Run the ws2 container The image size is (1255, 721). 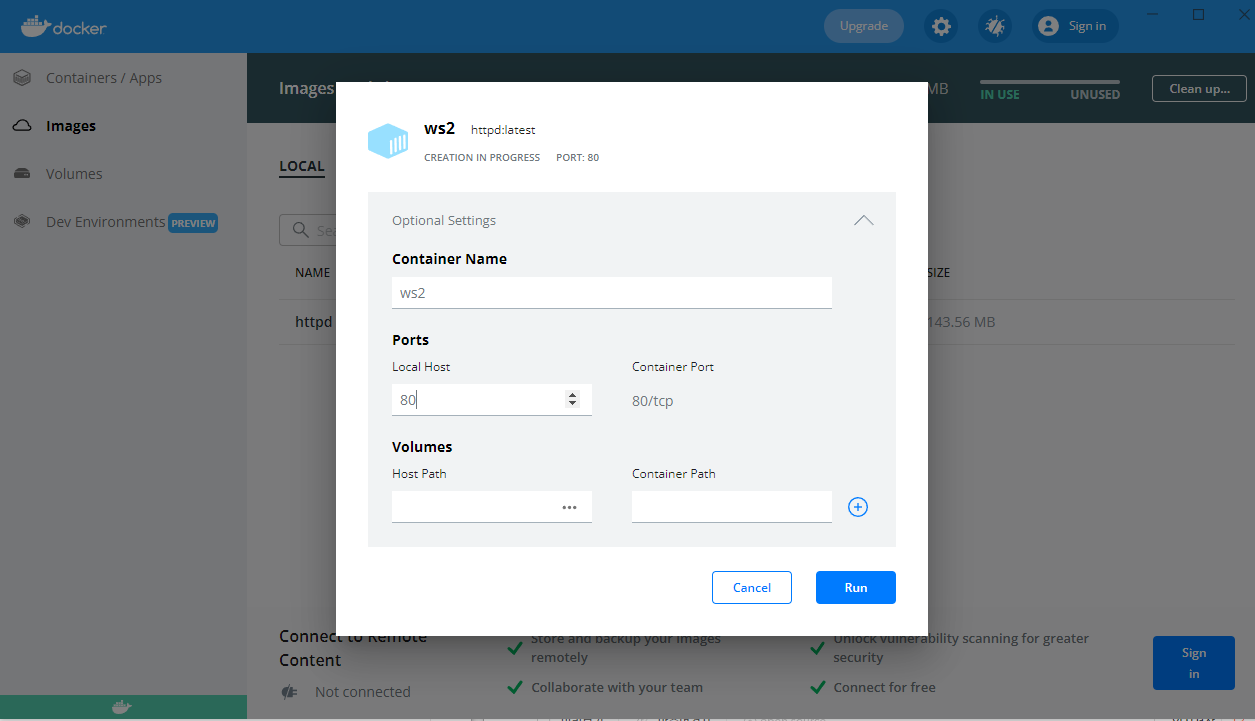click(x=856, y=588)
